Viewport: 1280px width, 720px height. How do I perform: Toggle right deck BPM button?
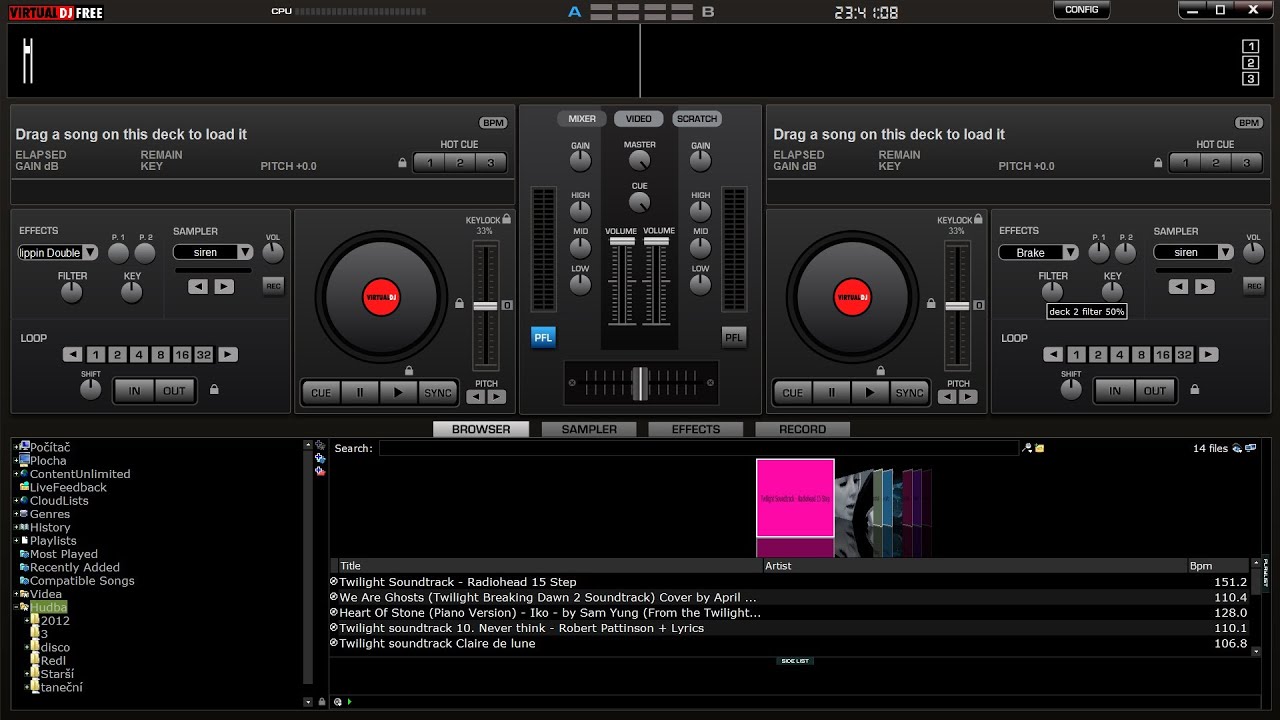click(x=1249, y=123)
